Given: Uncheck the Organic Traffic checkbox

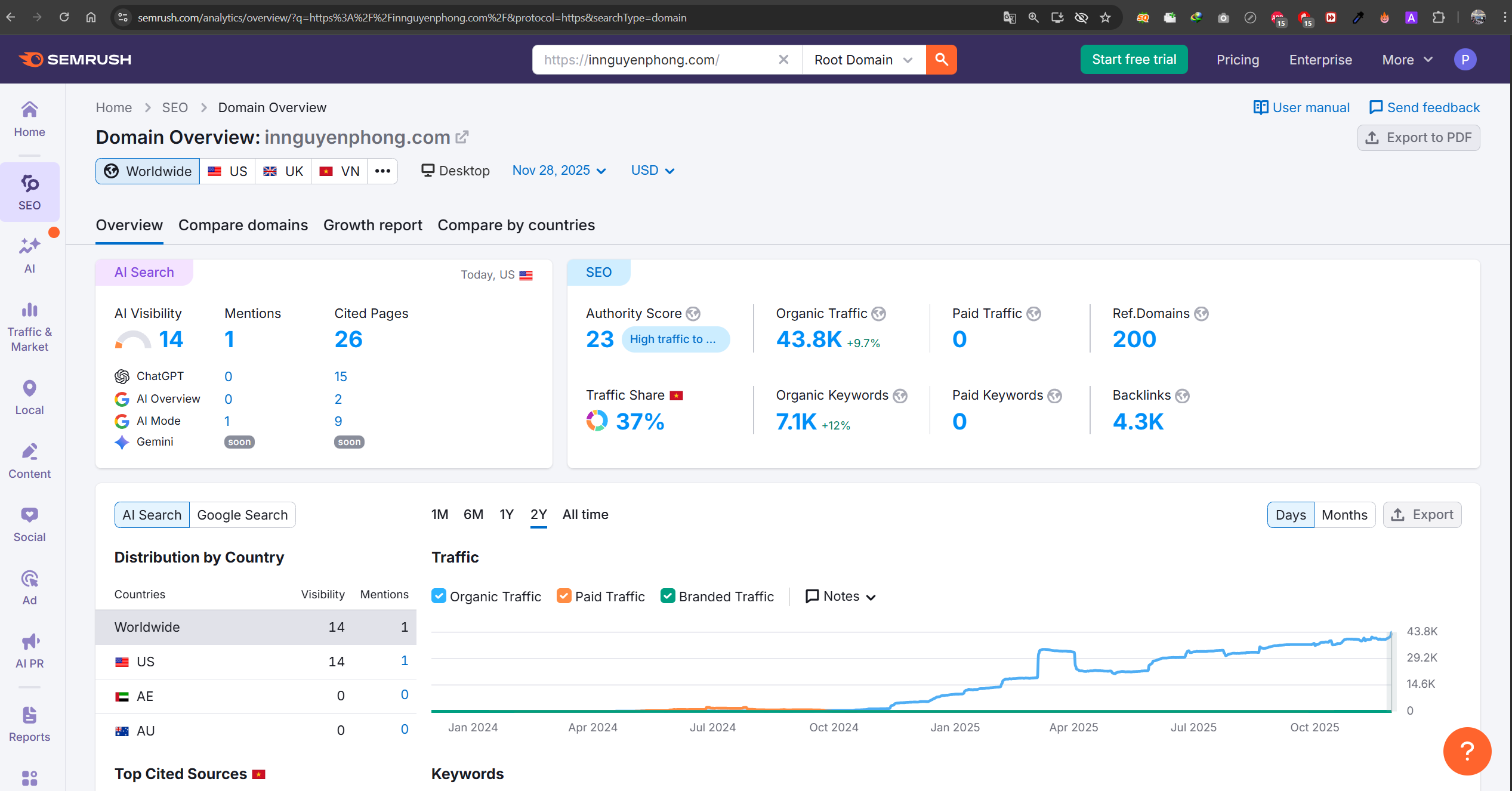Looking at the screenshot, I should click(x=439, y=596).
